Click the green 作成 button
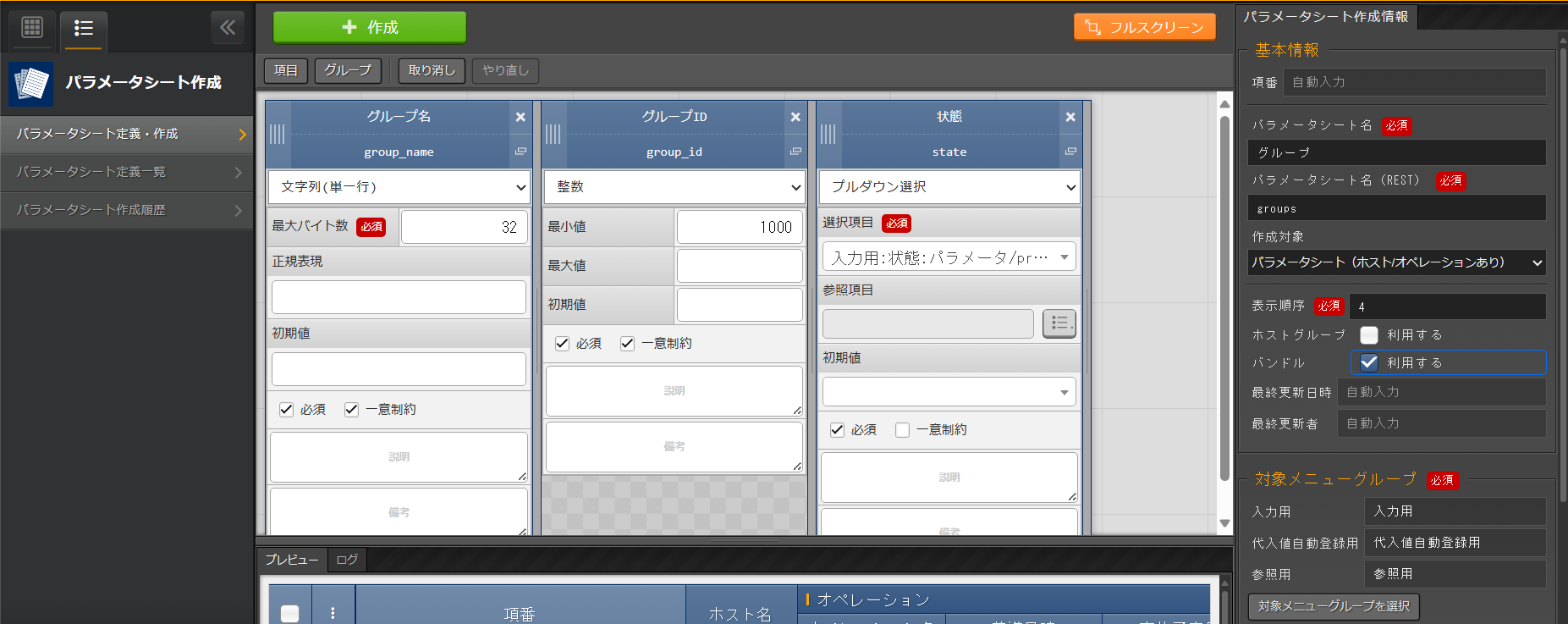 pos(369,27)
